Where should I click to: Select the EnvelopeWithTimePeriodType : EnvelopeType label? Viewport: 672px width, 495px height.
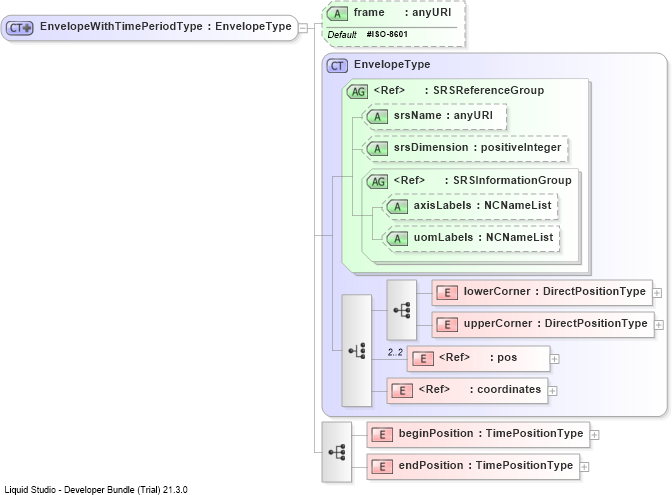point(165,27)
